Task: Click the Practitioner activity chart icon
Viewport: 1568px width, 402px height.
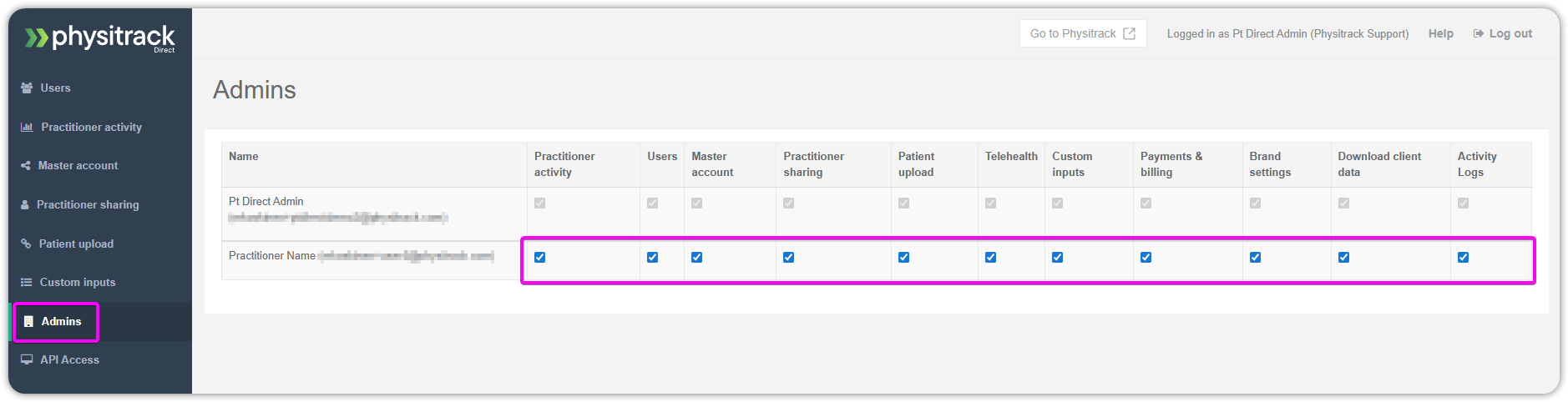Action: click(x=27, y=127)
